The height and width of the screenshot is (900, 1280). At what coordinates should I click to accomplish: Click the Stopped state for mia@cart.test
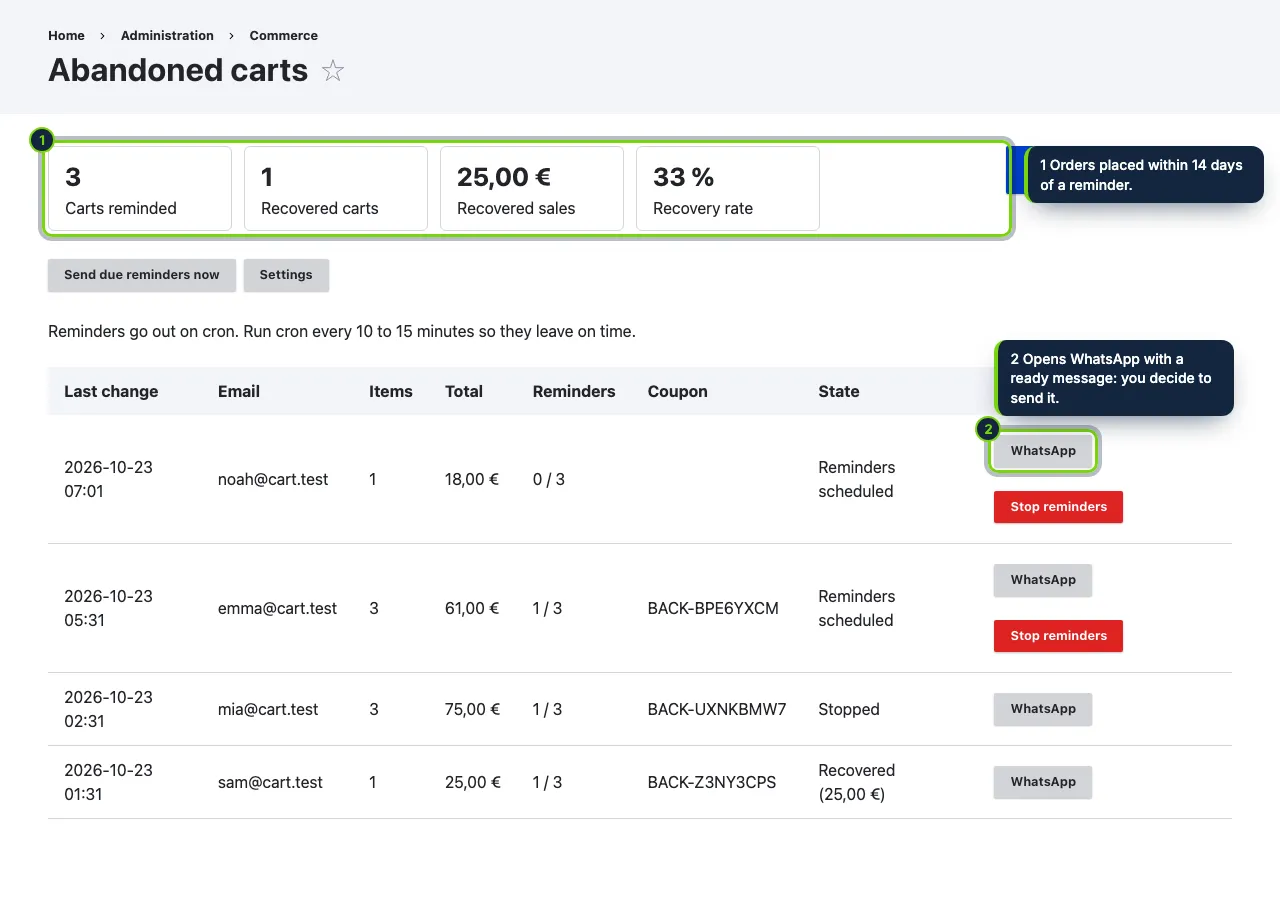849,709
